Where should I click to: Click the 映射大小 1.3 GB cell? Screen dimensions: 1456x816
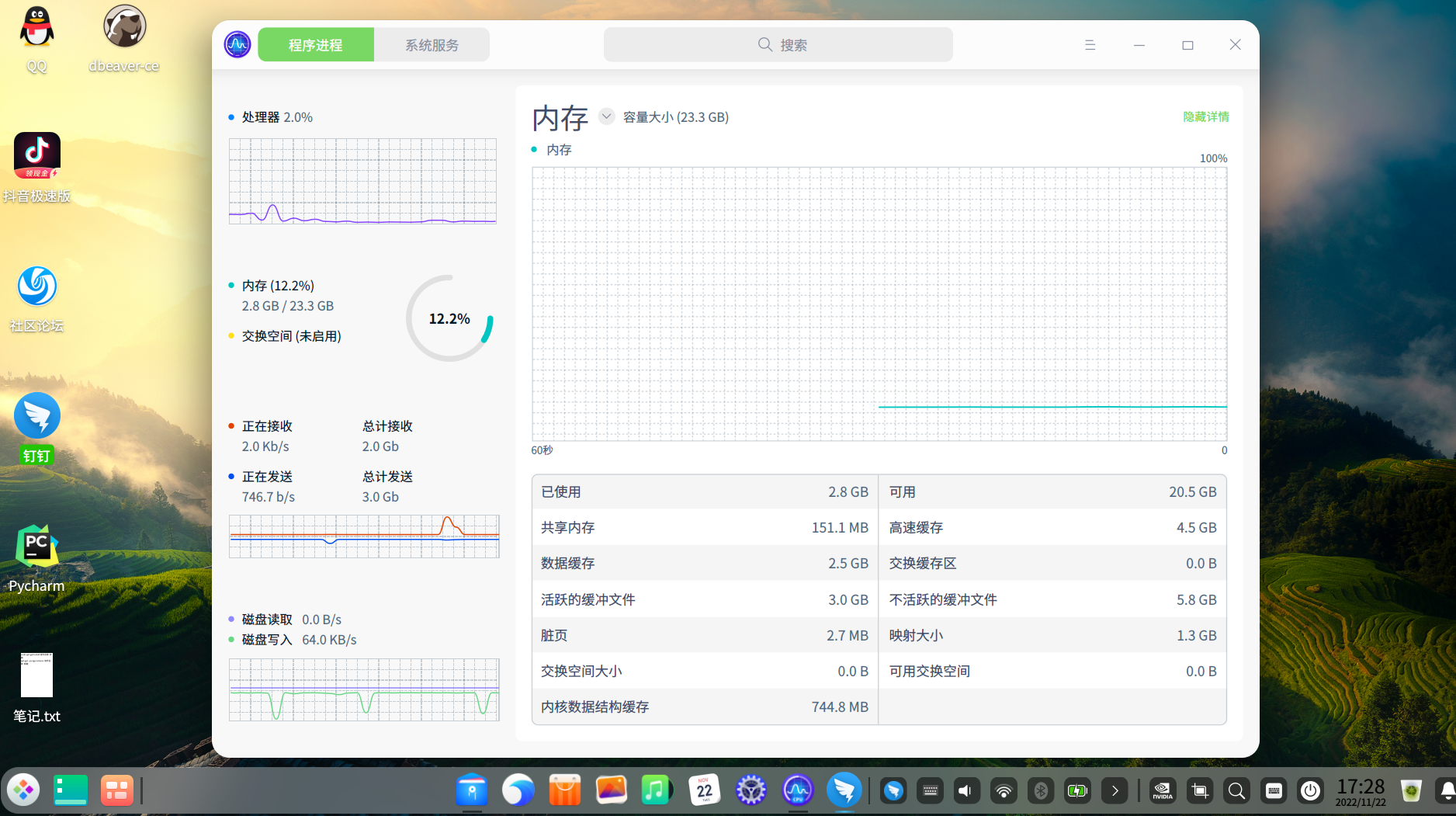(1052, 636)
